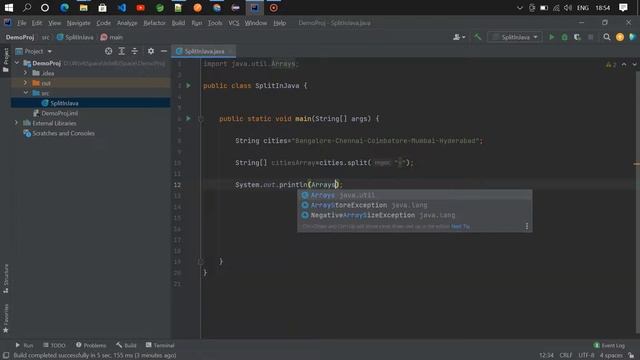Click the 4 spaces indent status
The height and width of the screenshot is (360, 640).
[x=611, y=355]
